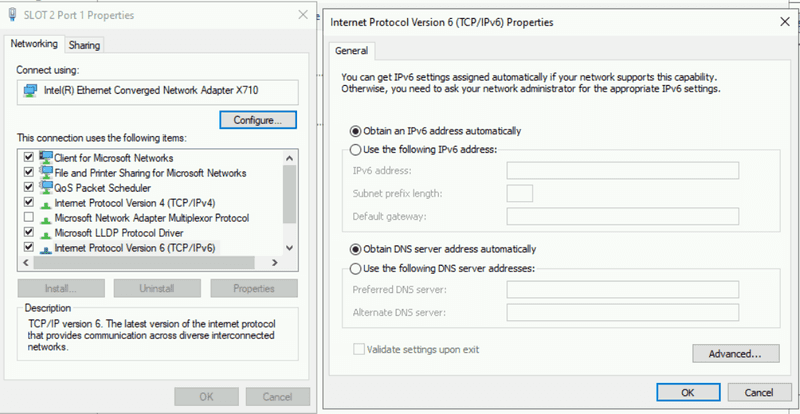Choose Use the following IPv6 address
This screenshot has height=414, width=800.
click(x=355, y=150)
